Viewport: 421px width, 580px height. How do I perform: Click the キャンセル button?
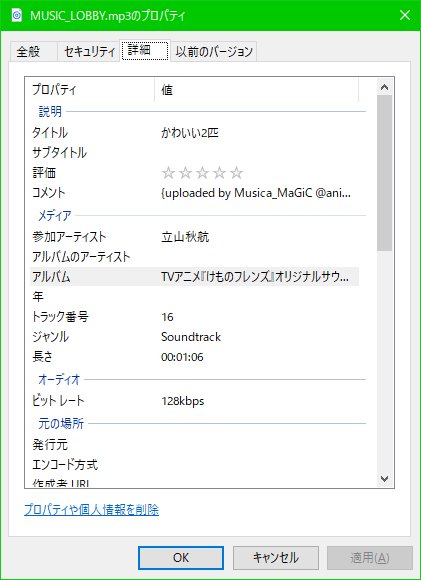(276, 558)
